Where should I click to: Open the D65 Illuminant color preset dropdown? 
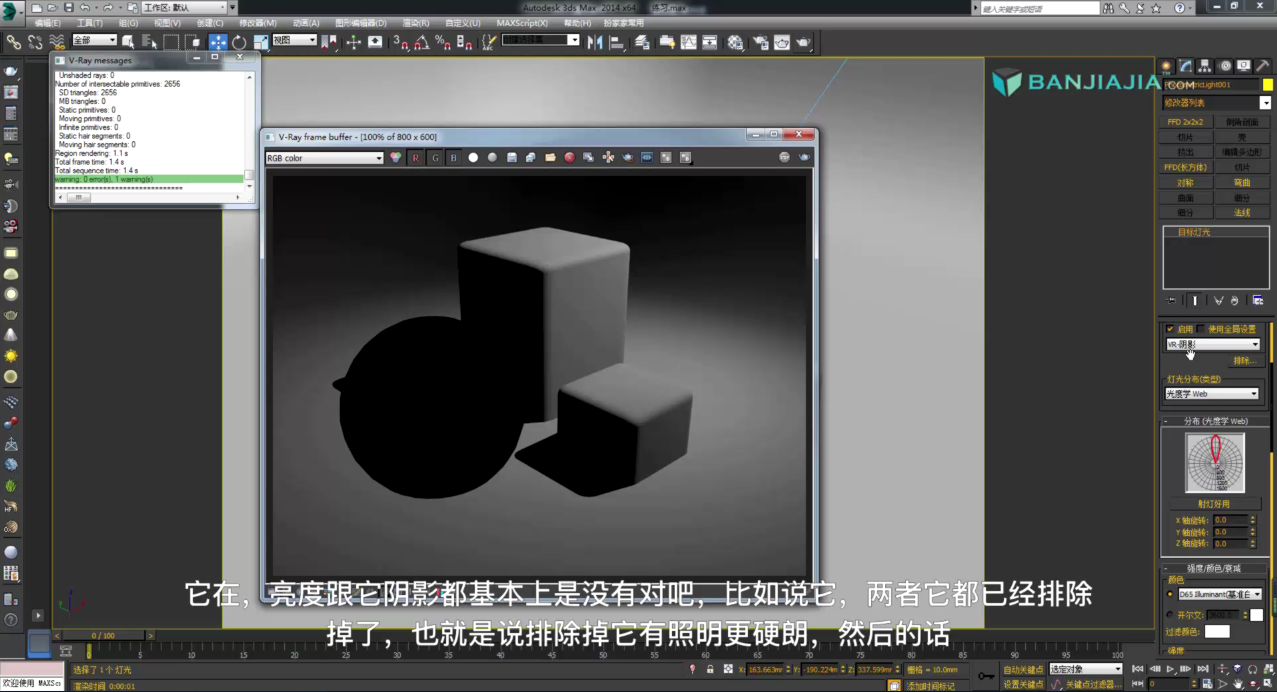pos(1219,594)
